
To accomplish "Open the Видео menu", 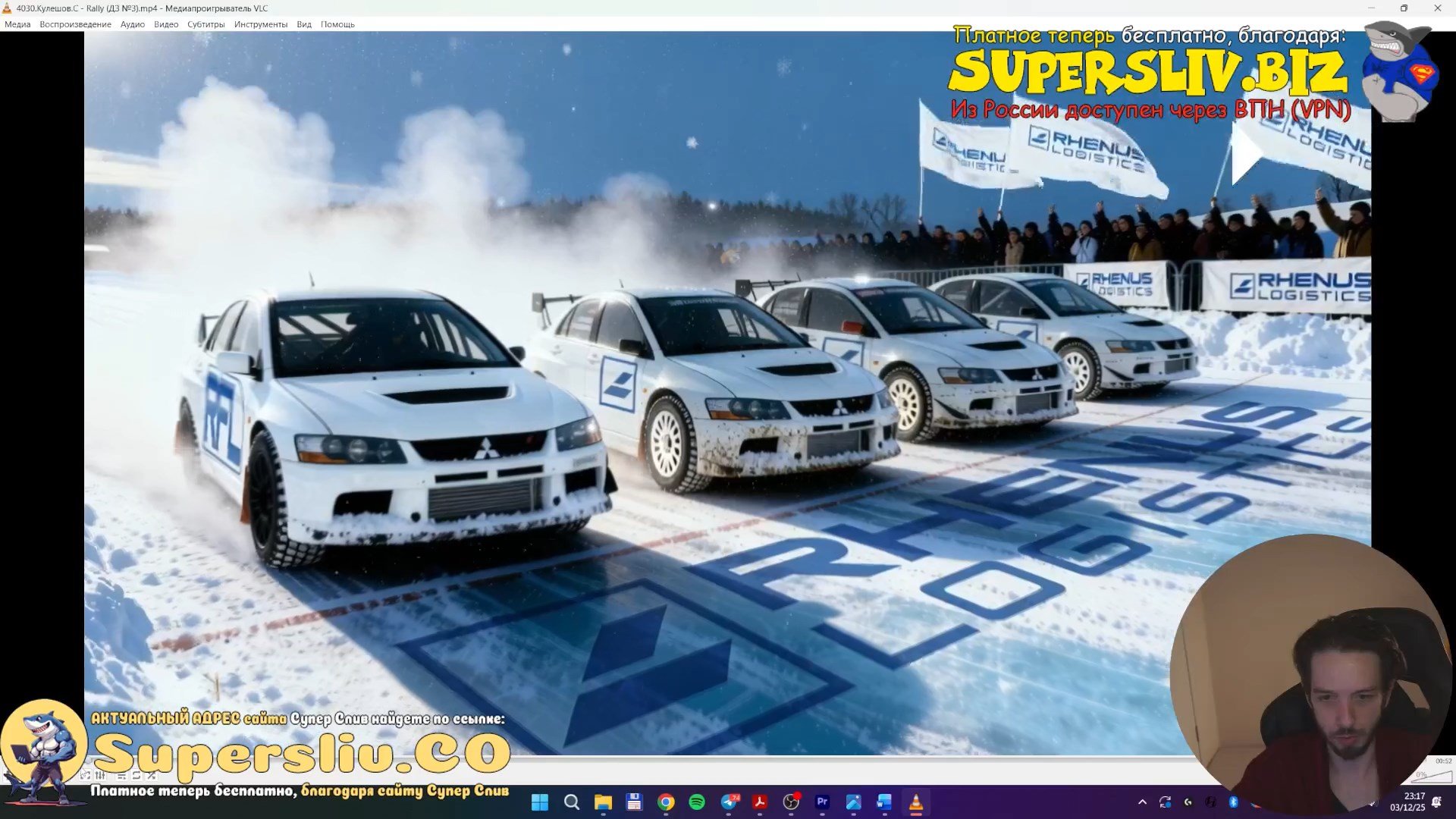I will [166, 24].
